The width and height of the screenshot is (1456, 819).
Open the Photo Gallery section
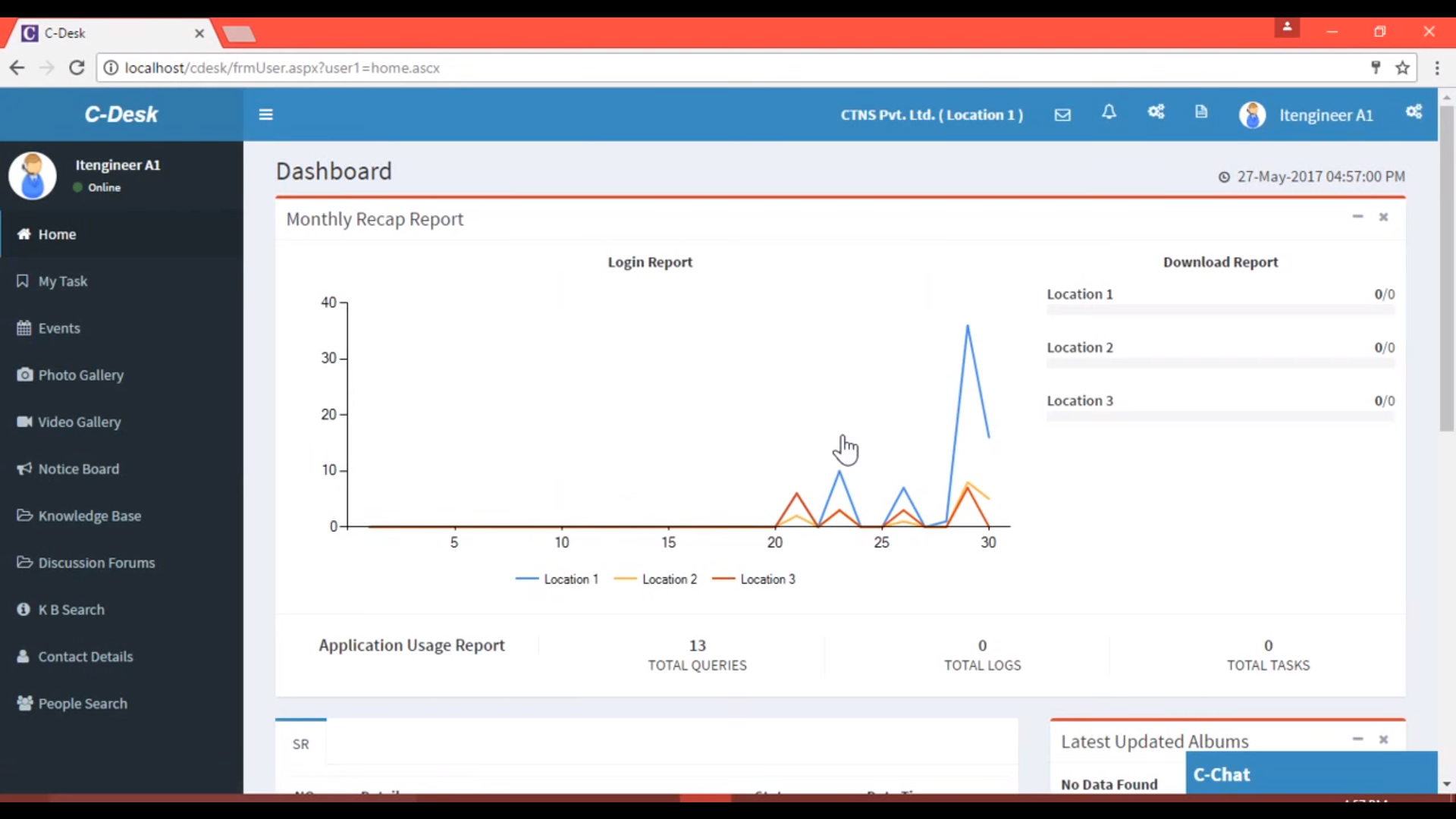coord(80,375)
